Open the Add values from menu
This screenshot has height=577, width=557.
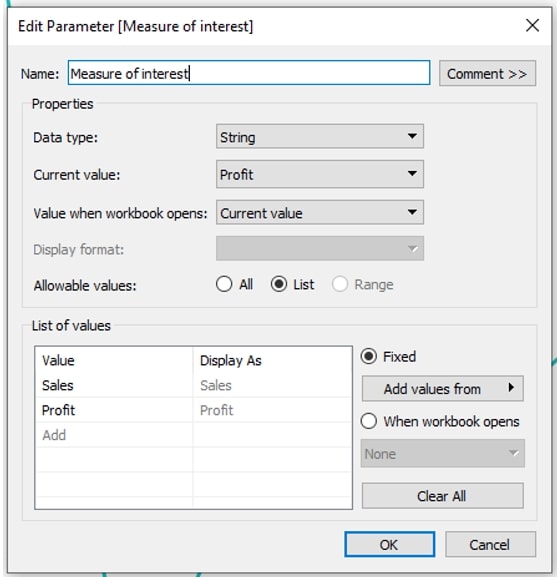tap(443, 389)
